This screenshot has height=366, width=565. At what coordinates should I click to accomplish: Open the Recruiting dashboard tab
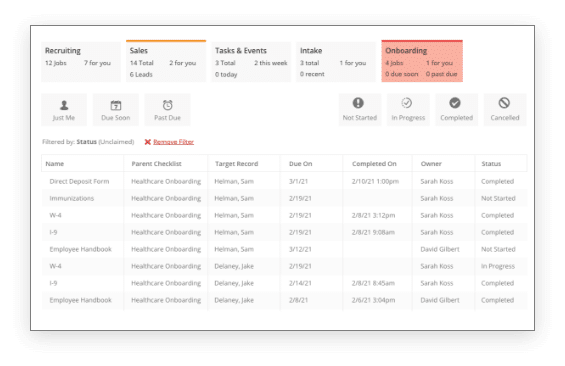(81, 61)
